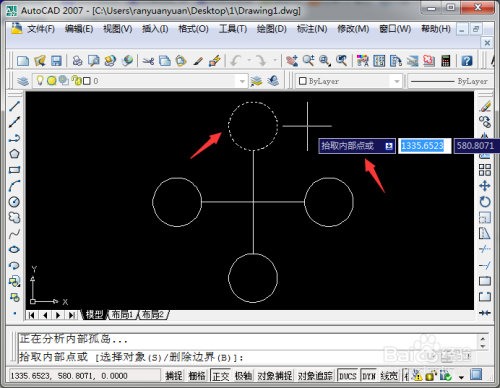Select the Circle drawing tool
Viewport: 500px width, 388px height.
(x=14, y=202)
